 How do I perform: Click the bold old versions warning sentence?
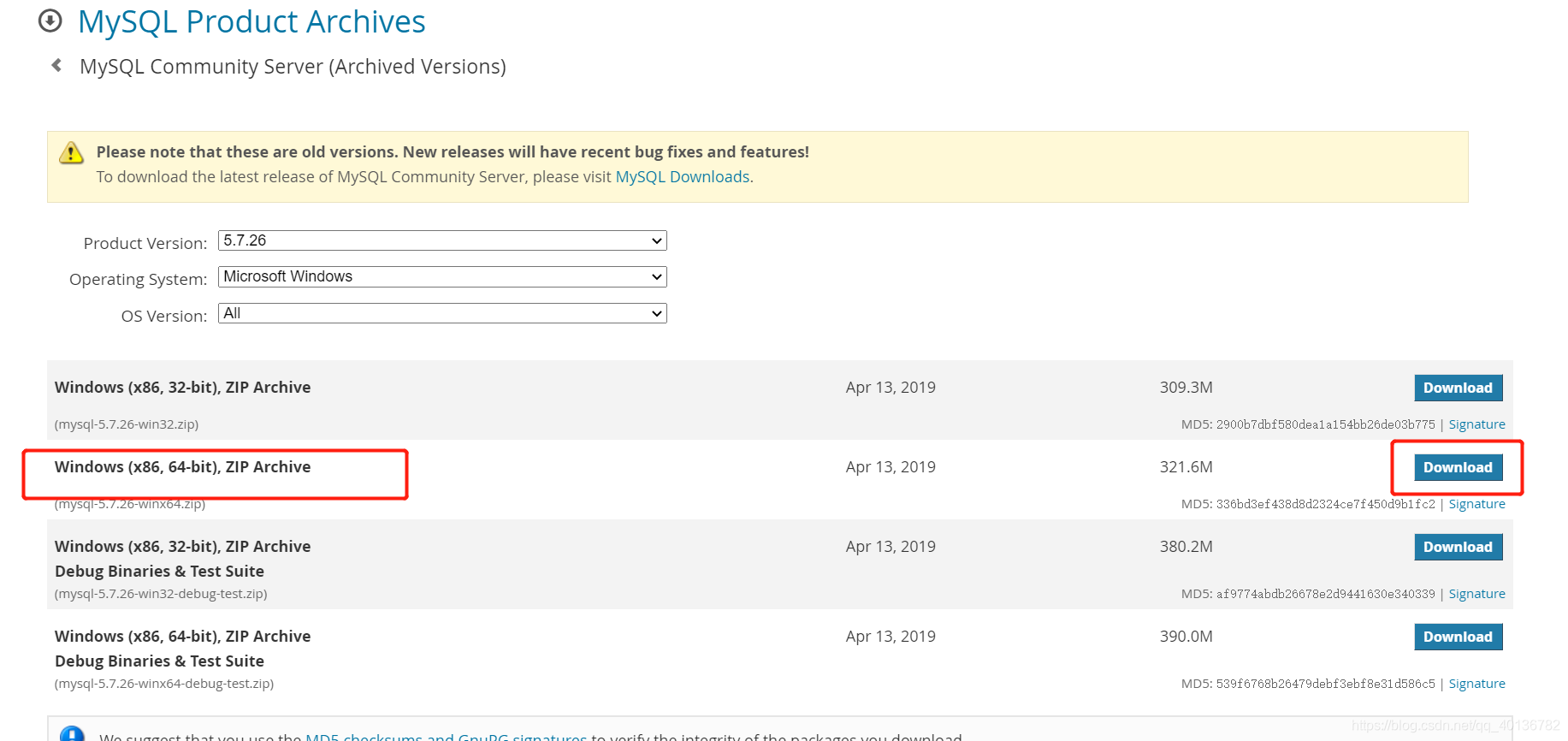(453, 152)
